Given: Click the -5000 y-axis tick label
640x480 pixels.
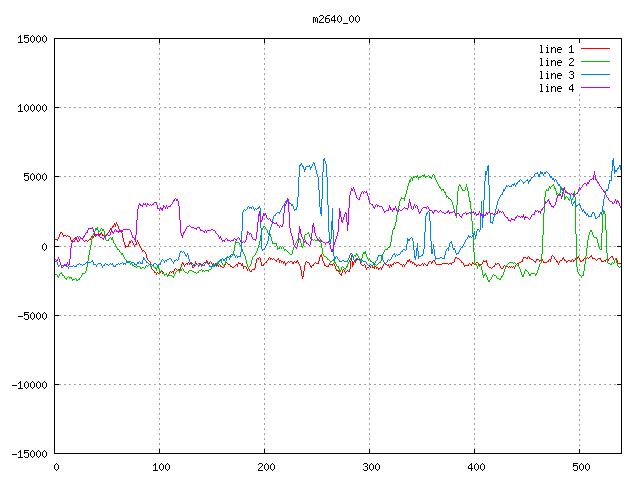Looking at the screenshot, I should pos(32,315).
